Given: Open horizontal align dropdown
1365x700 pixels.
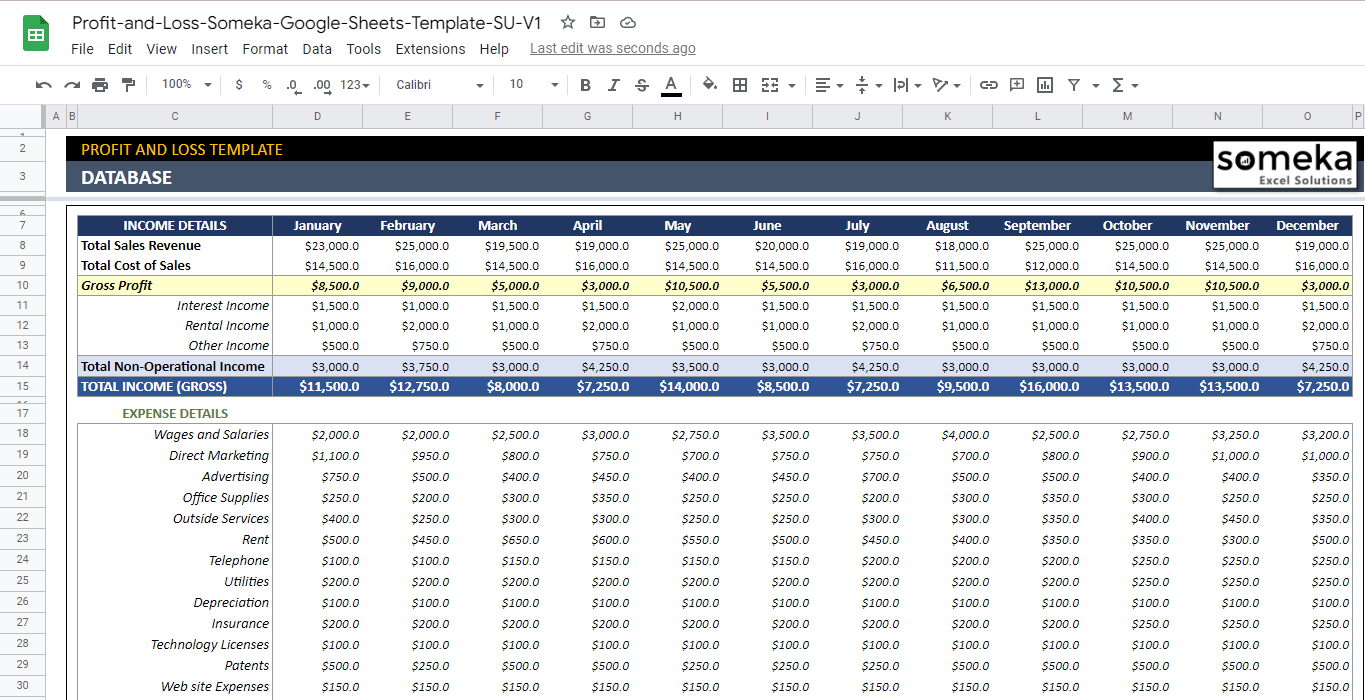Looking at the screenshot, I should (x=829, y=85).
